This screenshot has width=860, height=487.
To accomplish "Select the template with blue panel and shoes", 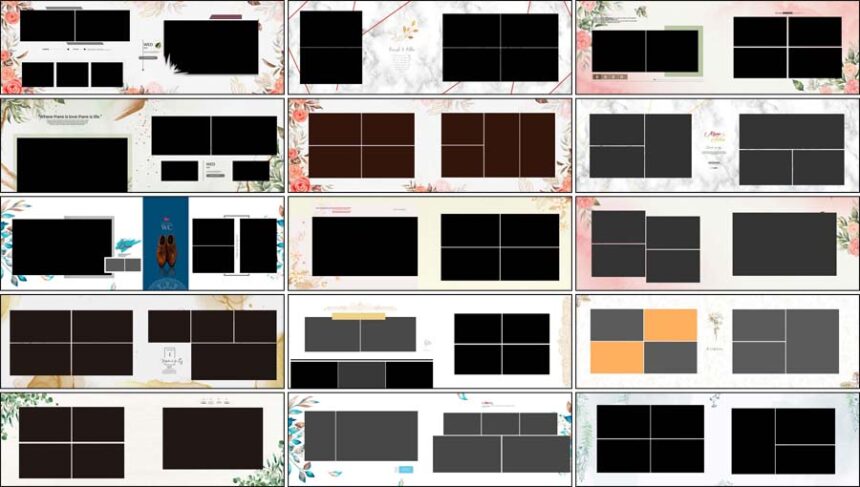I will tap(143, 244).
